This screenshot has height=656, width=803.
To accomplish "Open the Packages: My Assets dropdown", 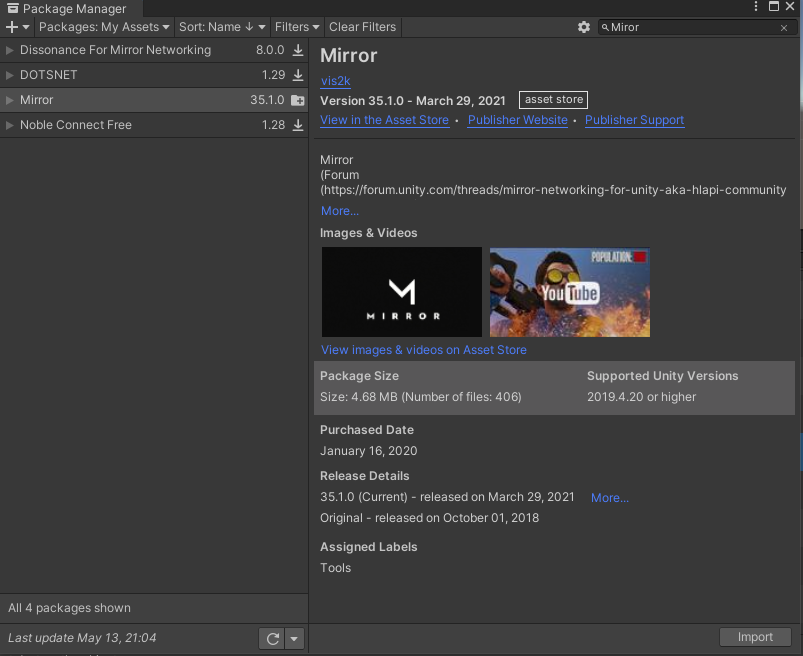I will [x=104, y=27].
